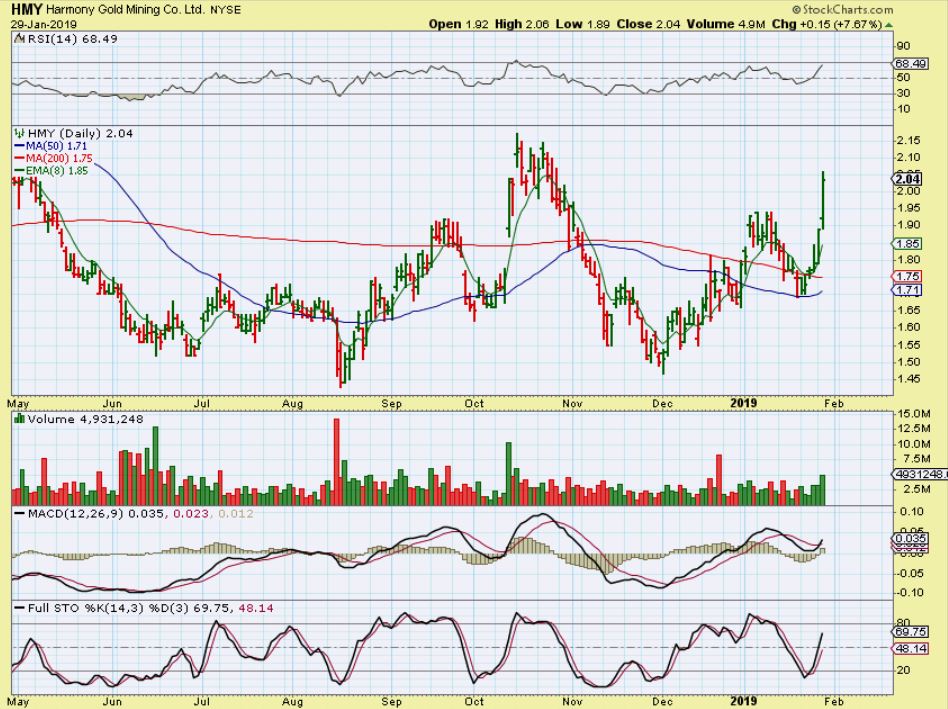Click the line icon beside the Full STO label
The height and width of the screenshot is (709, 948).
coord(19,608)
